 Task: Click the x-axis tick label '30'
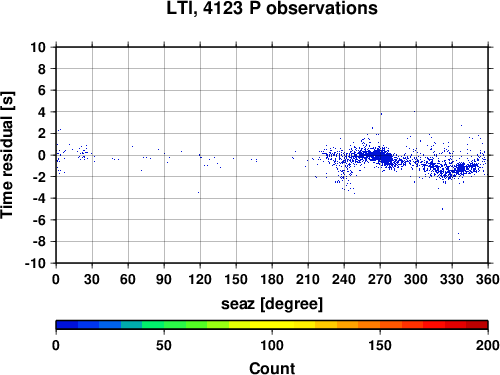coord(92,279)
